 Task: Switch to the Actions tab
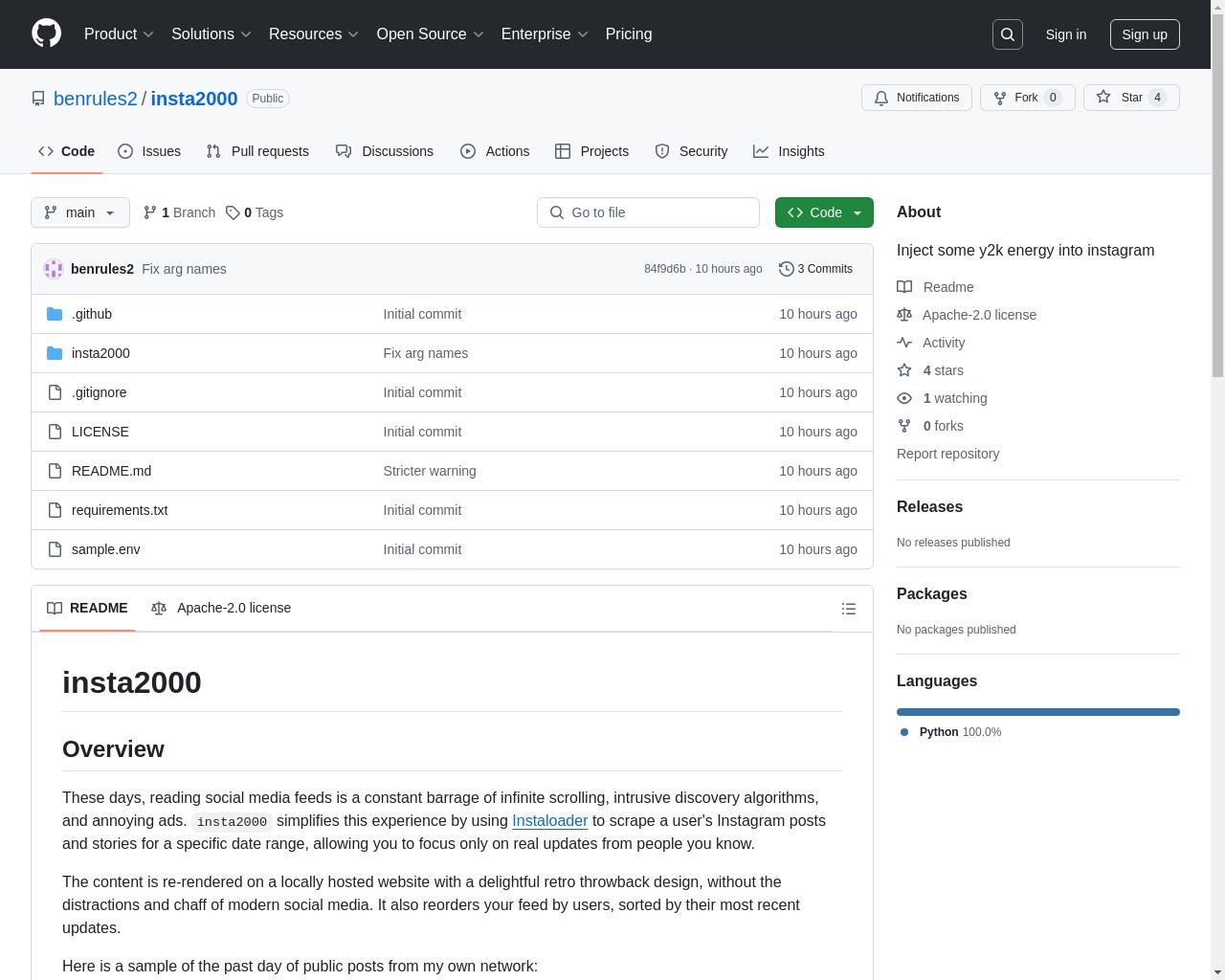click(495, 151)
